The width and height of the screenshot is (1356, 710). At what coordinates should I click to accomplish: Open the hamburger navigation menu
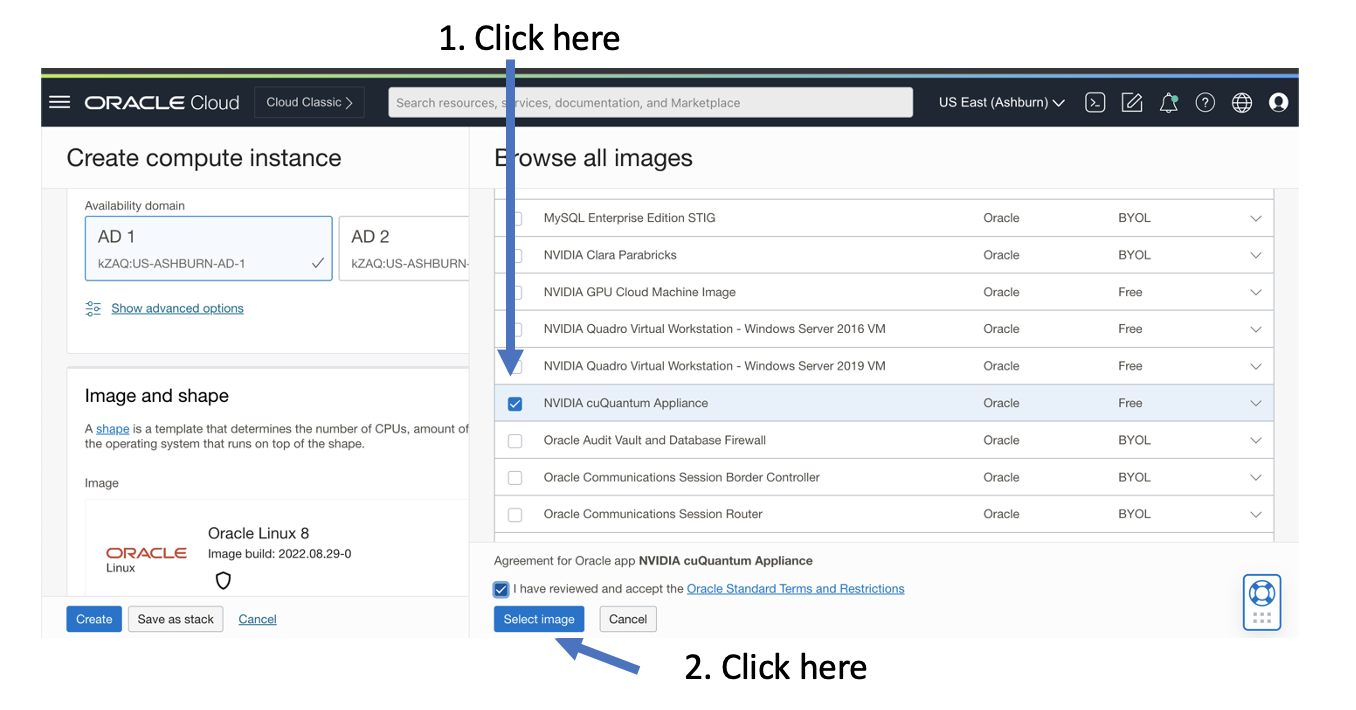click(60, 102)
